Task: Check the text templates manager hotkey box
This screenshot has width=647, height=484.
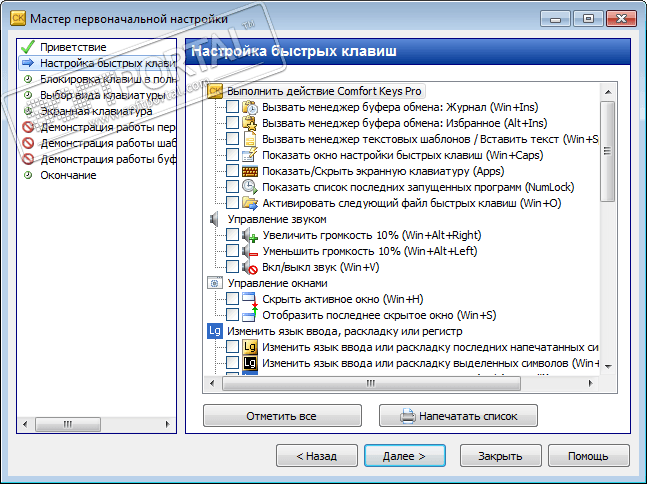Action: click(x=232, y=139)
